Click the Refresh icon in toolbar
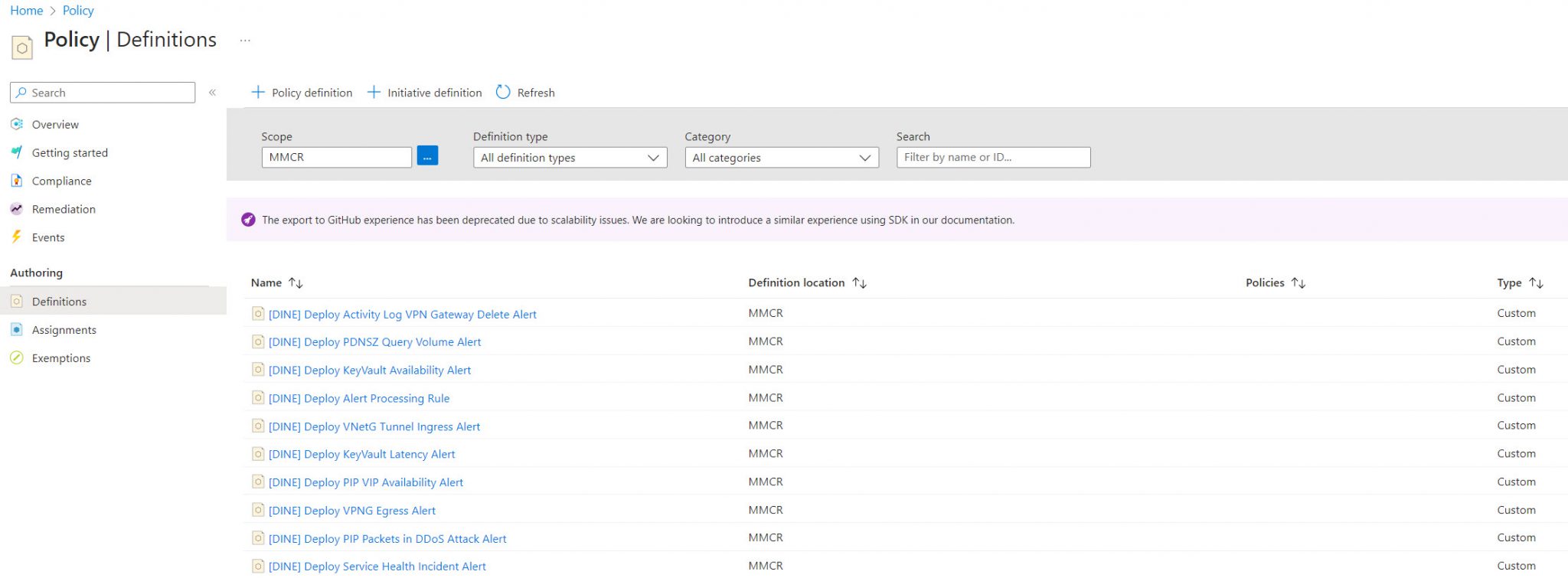This screenshot has width=1568, height=578. [x=503, y=93]
